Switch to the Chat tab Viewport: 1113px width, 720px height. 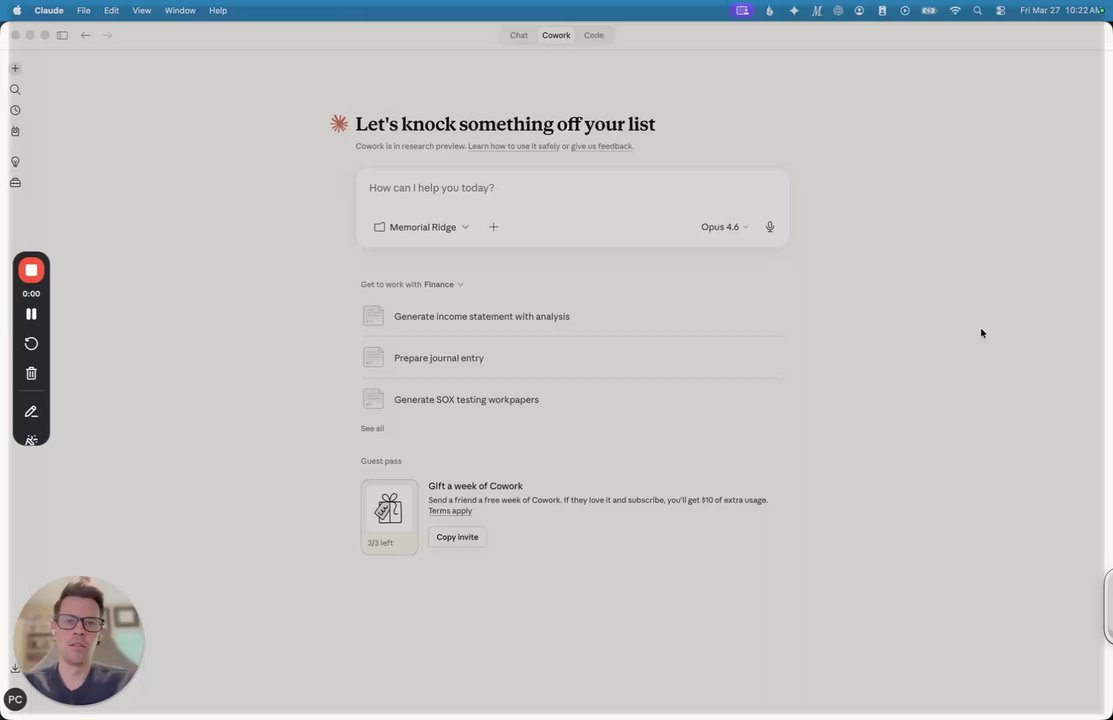click(518, 35)
